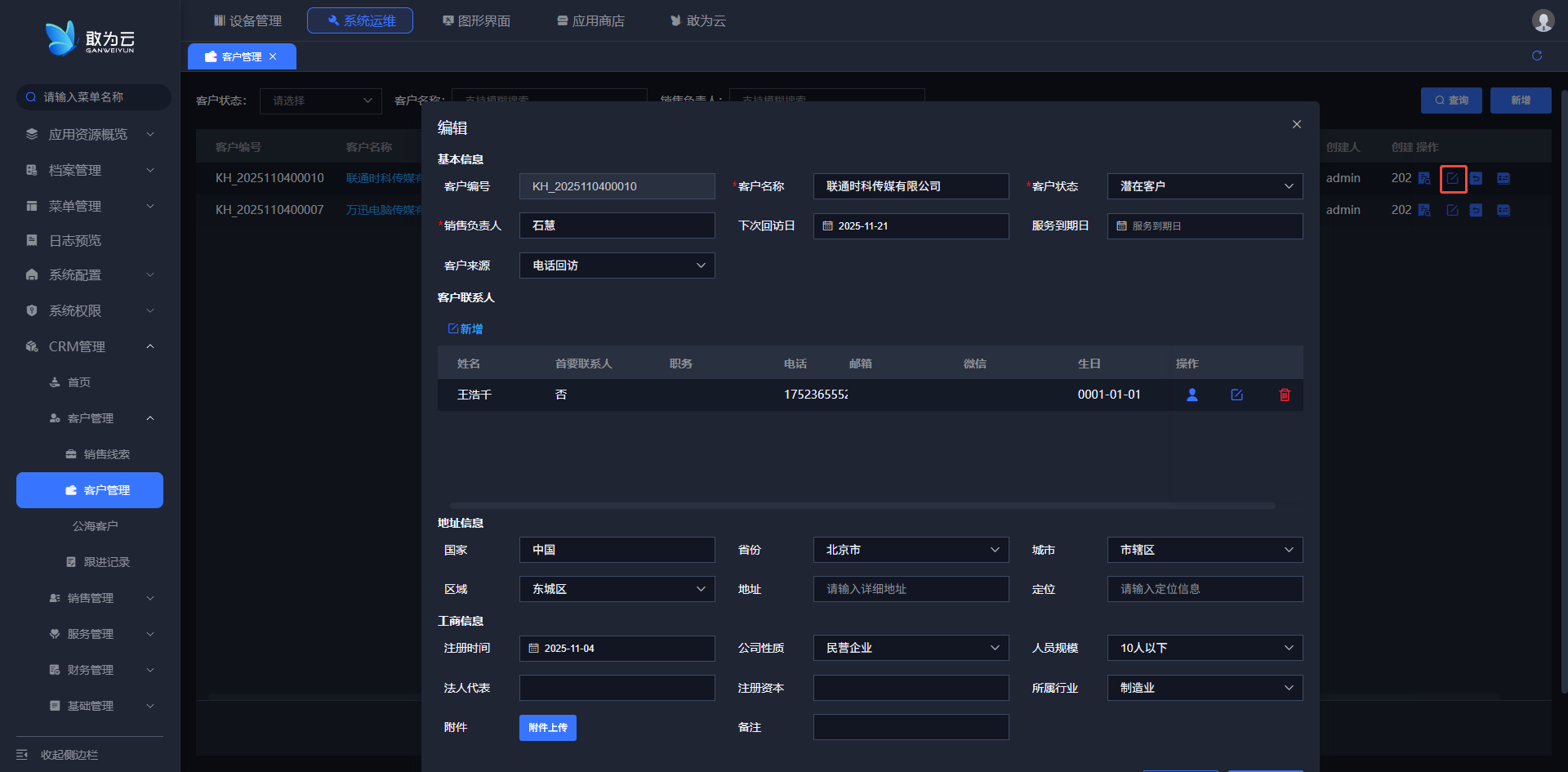This screenshot has width=1568, height=772.
Task: Open the 所属行业 dropdown showing 制造业
Action: (1205, 688)
